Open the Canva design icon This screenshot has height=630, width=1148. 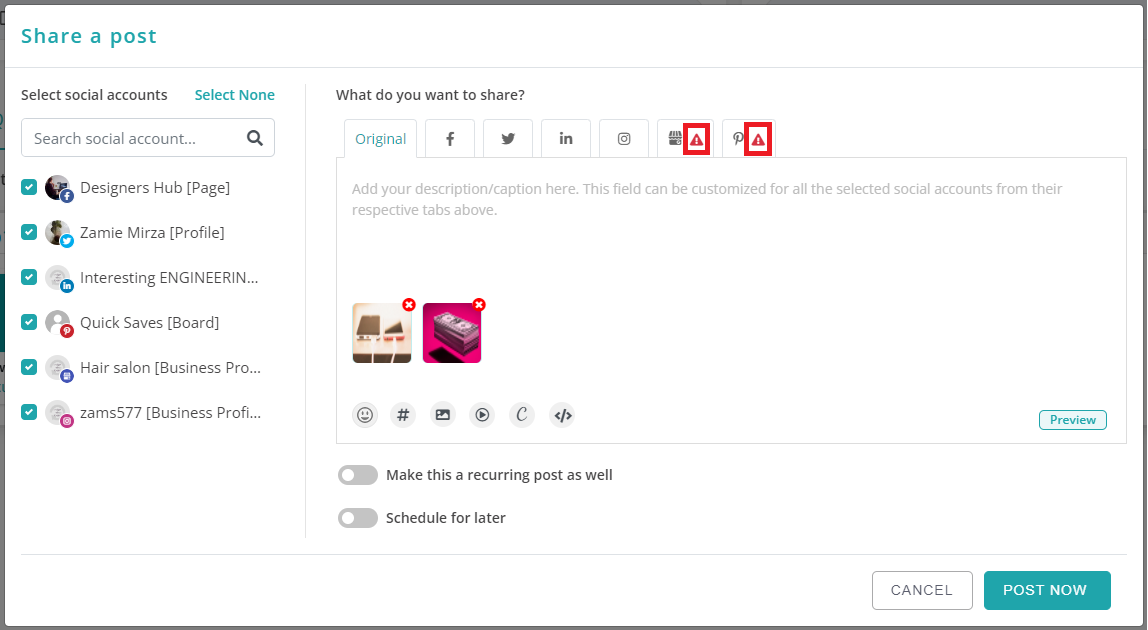521,415
